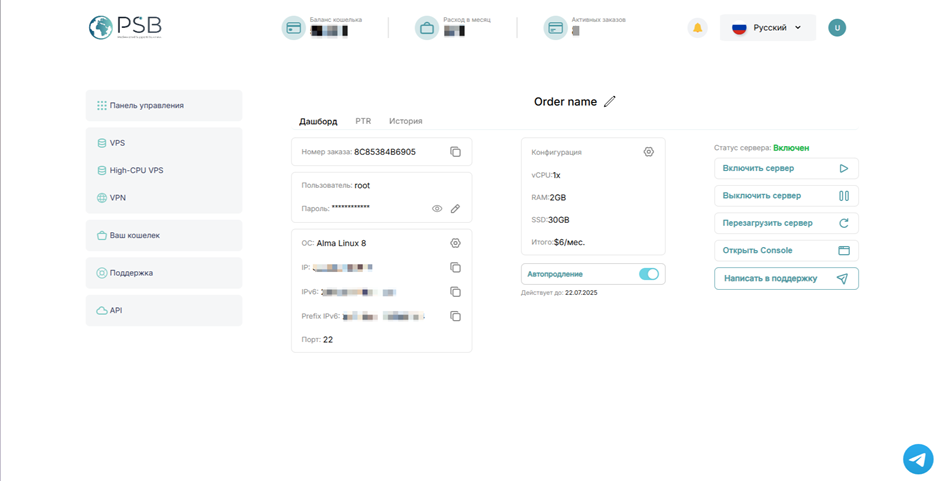This screenshot has width=940, height=481.
Task: Click the Перезагрузить сервер button
Action: 785,223
